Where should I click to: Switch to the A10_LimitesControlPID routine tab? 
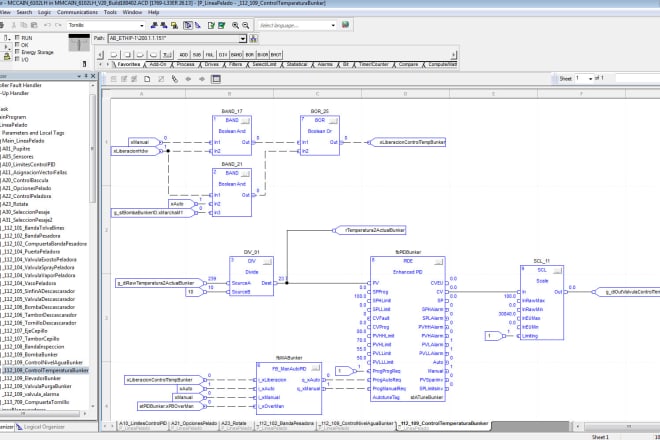pos(143,425)
